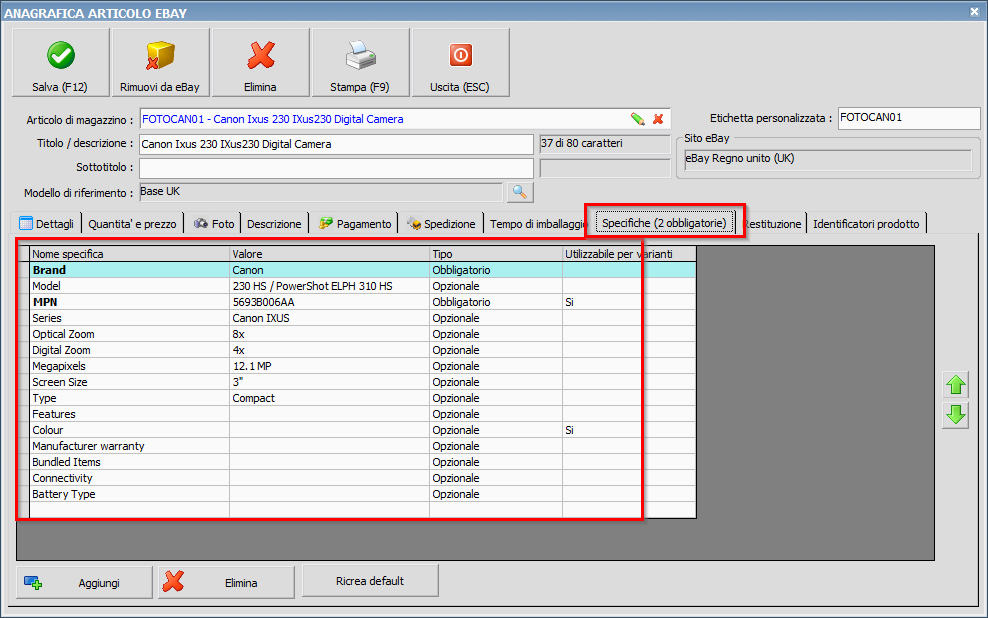
Task: Click eBay Regno unito (UK) site field
Action: [x=828, y=159]
